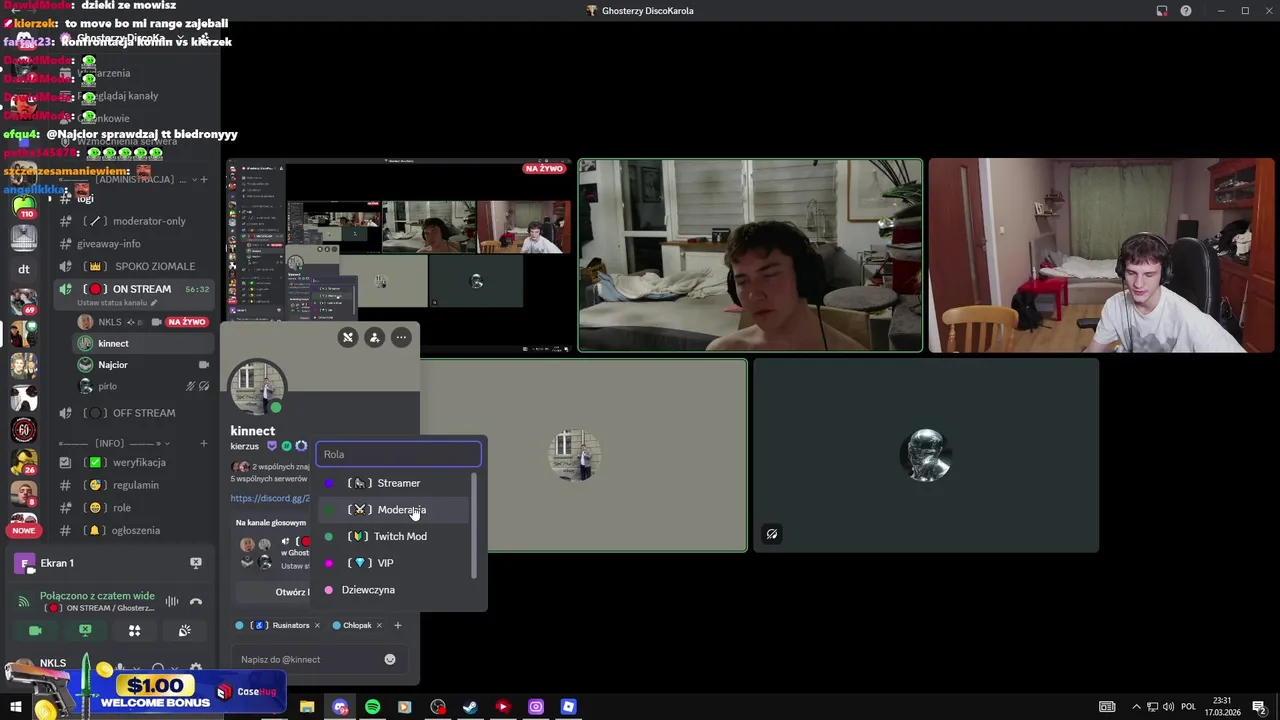Remove the Rusinators role chip
This screenshot has height=720, width=1280.
point(317,625)
